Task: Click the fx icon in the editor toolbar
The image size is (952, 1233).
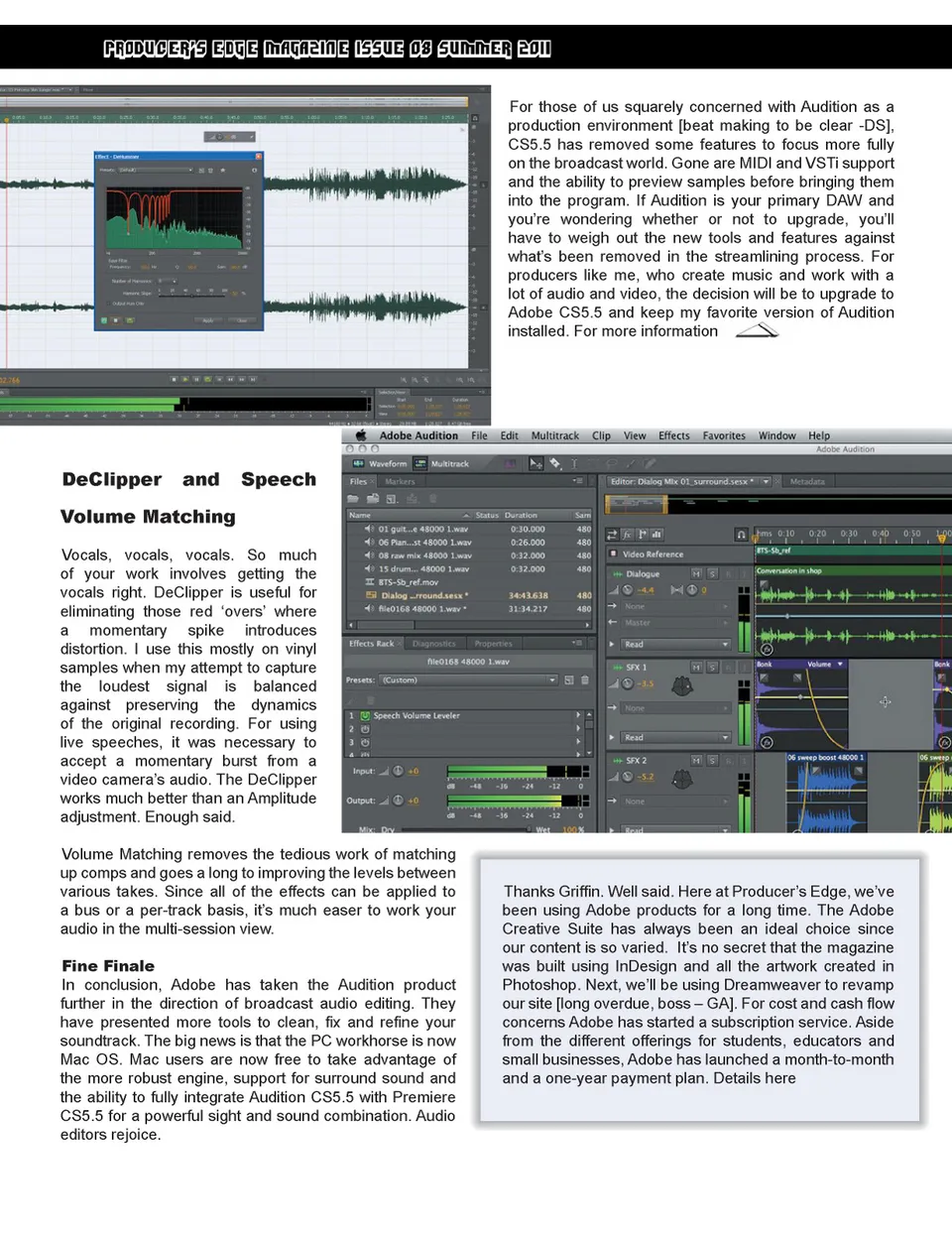Action: 628,534
